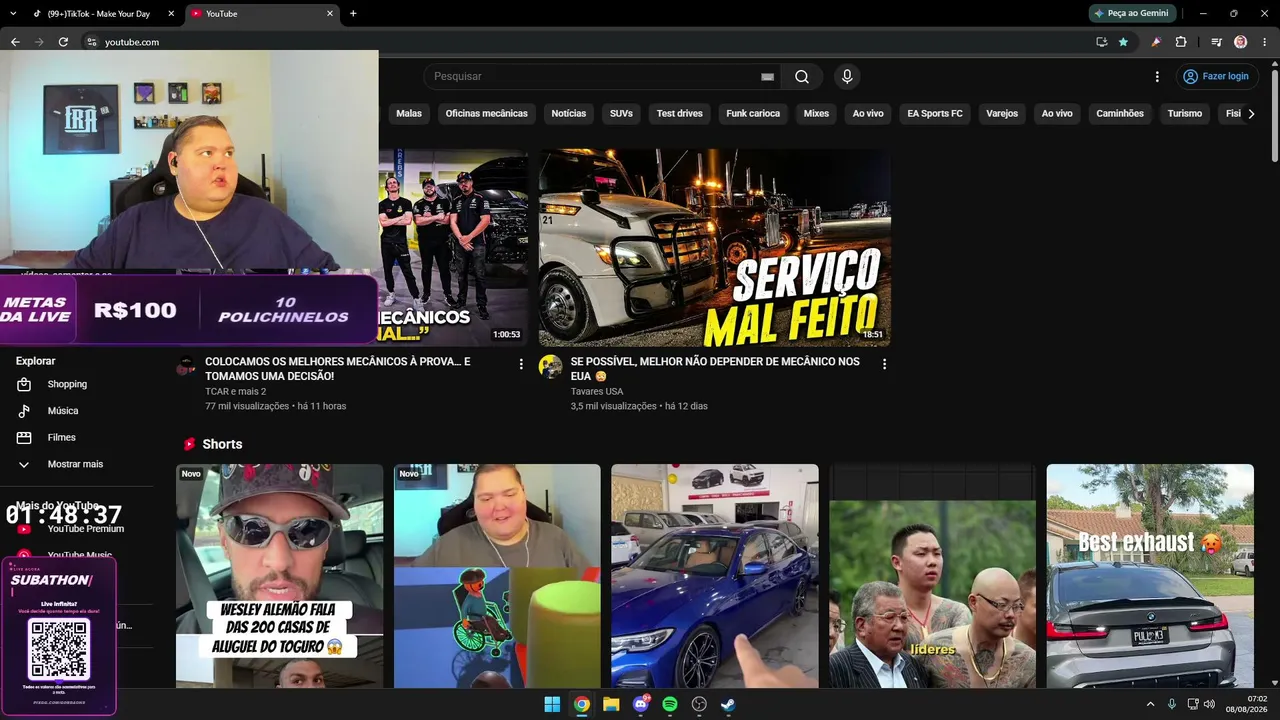Open Steam from the taskbar

click(729, 704)
